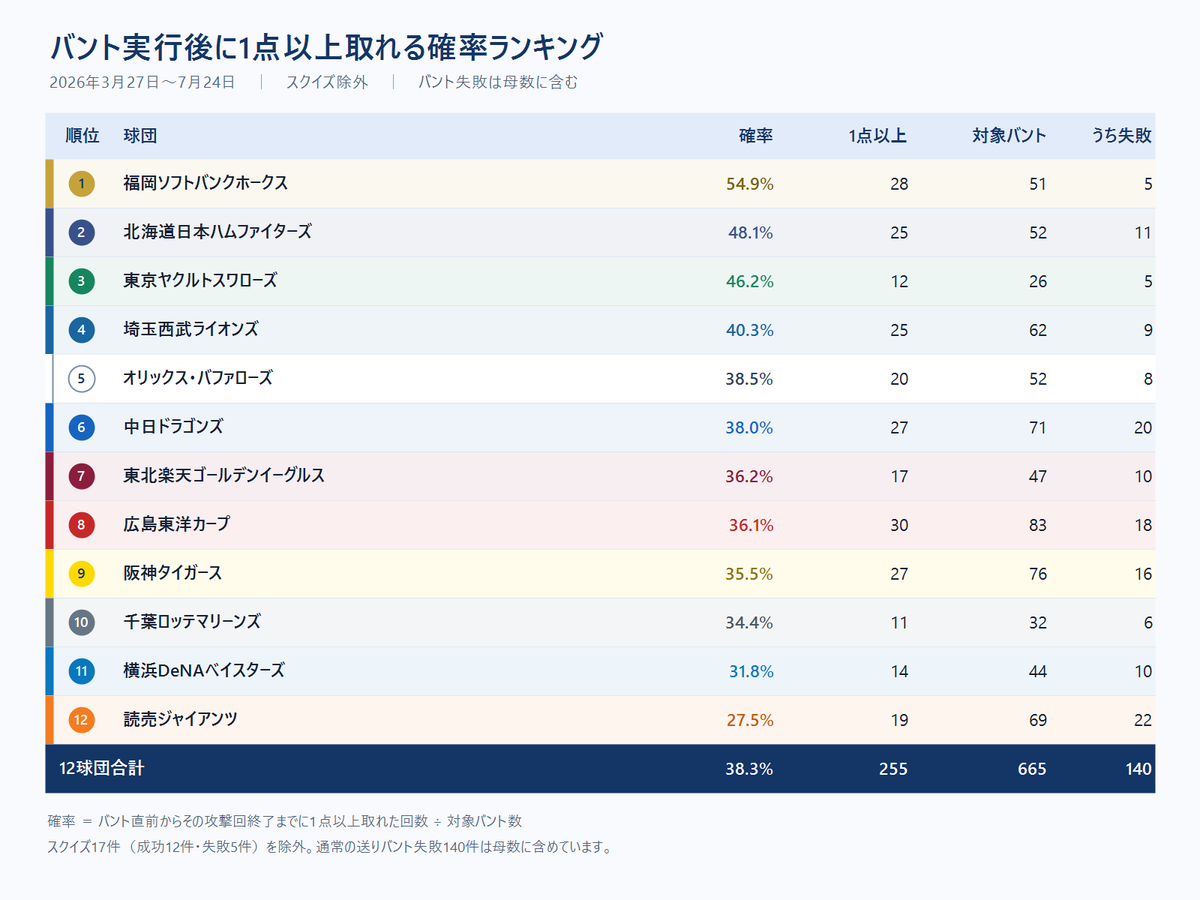Click the 34.4% probability value
This screenshot has height=900, width=1200.
(x=750, y=623)
